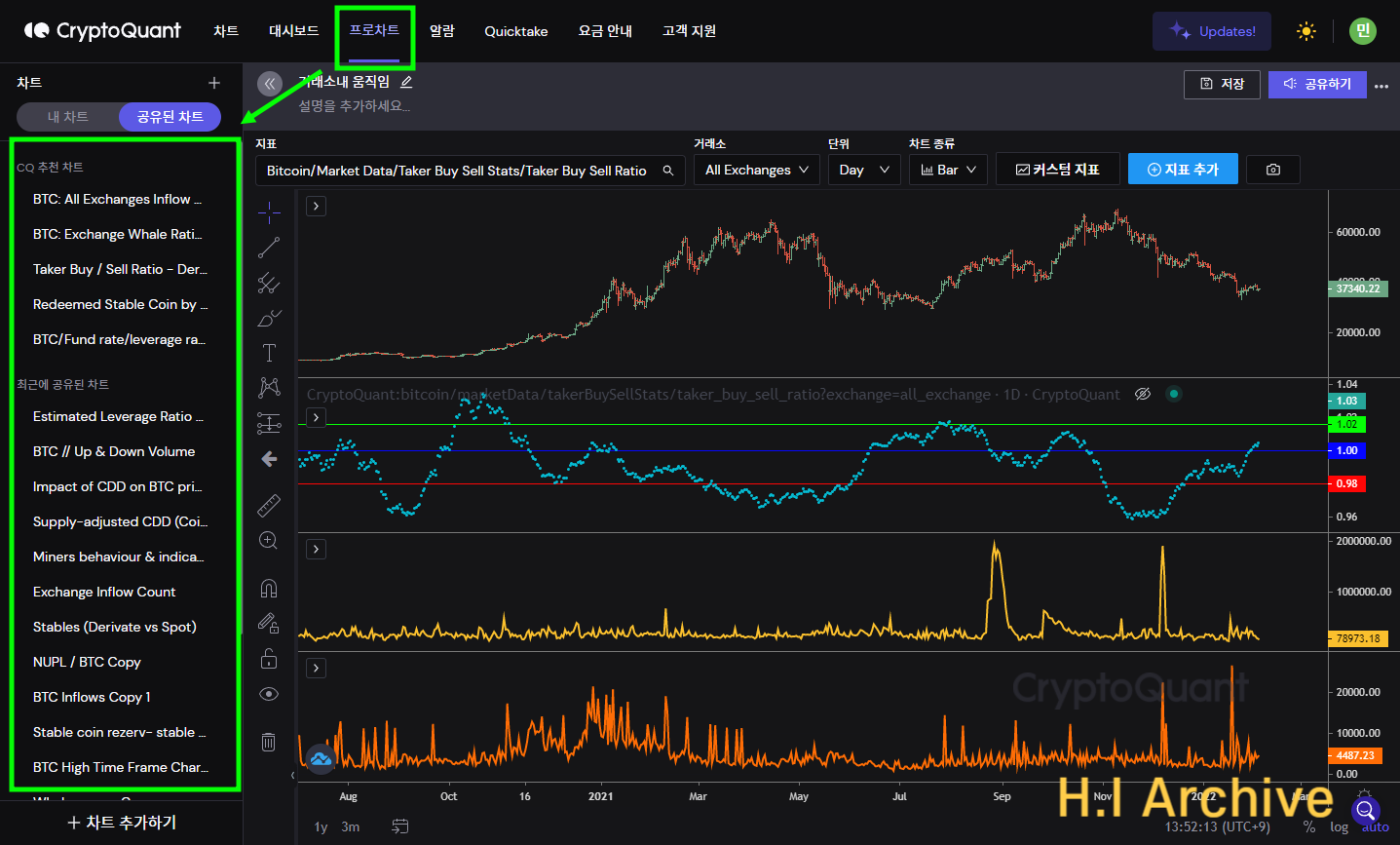
Task: Open the three-dot more options menu
Action: coord(1381,86)
